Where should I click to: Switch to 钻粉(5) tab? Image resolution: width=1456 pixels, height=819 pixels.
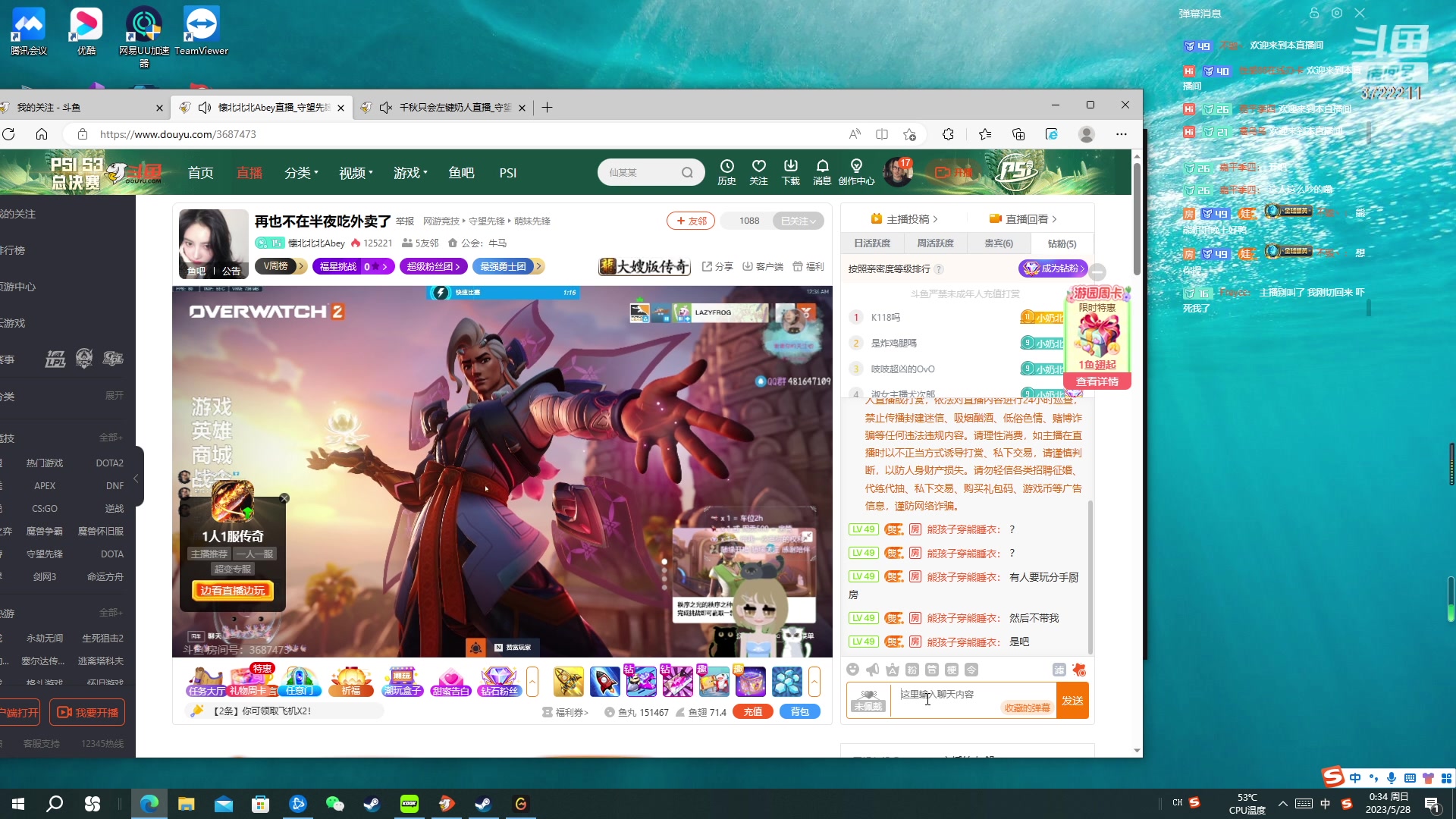pos(1062,243)
